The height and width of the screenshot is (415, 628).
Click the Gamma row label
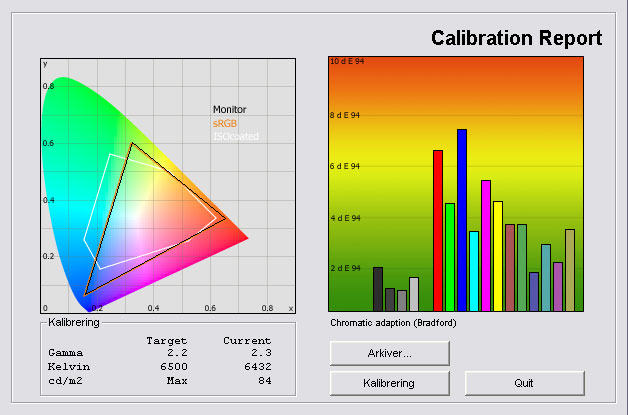click(65, 353)
